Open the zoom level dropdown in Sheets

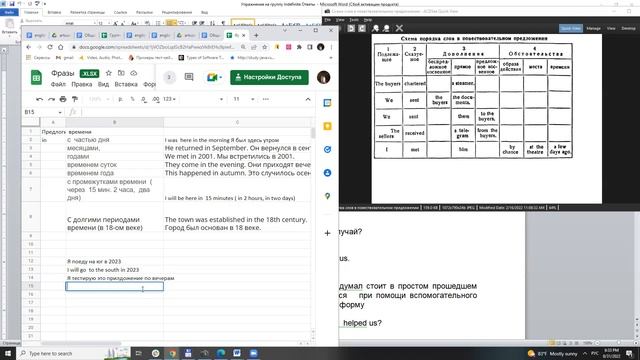coord(99,99)
